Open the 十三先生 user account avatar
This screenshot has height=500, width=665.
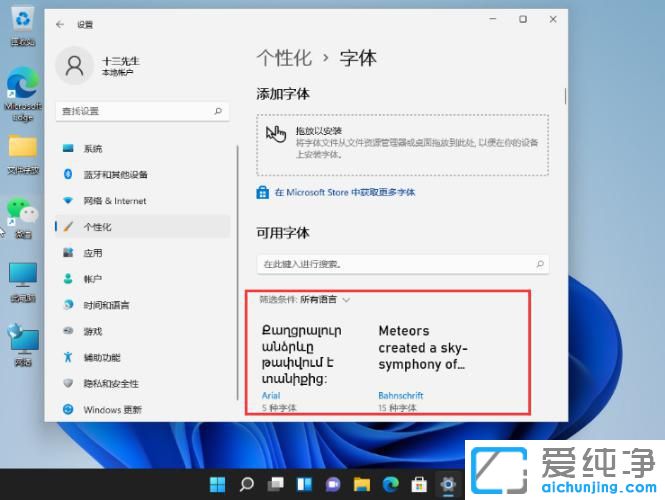(x=75, y=66)
